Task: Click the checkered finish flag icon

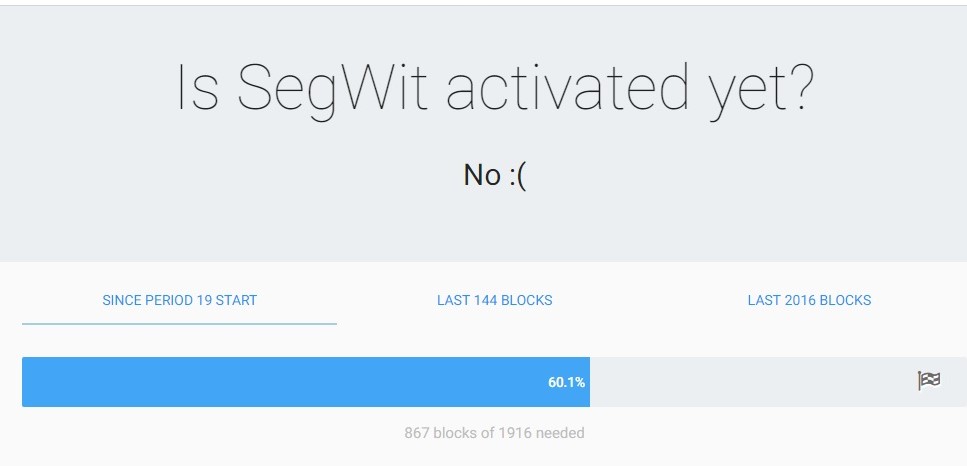Action: (929, 381)
